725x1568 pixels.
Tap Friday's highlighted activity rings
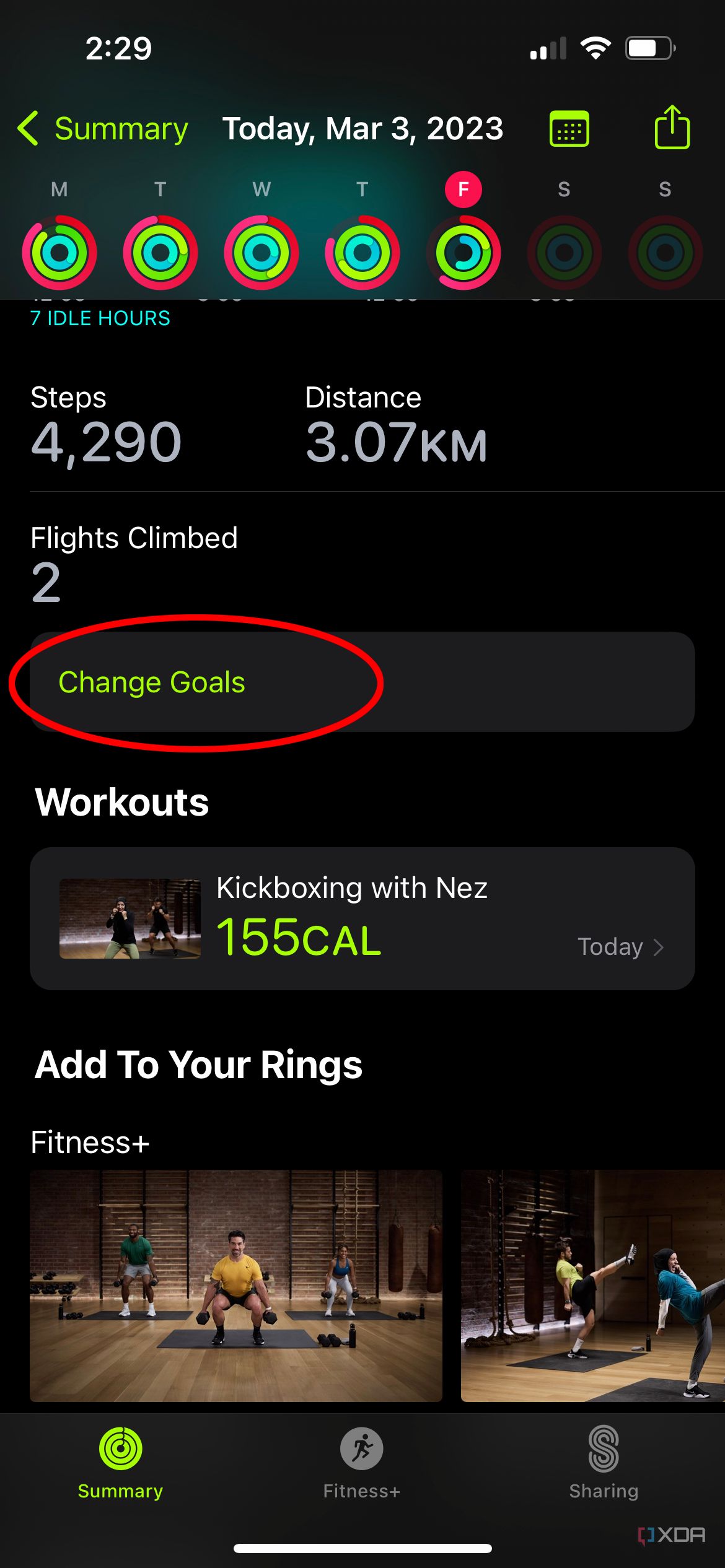coord(462,251)
